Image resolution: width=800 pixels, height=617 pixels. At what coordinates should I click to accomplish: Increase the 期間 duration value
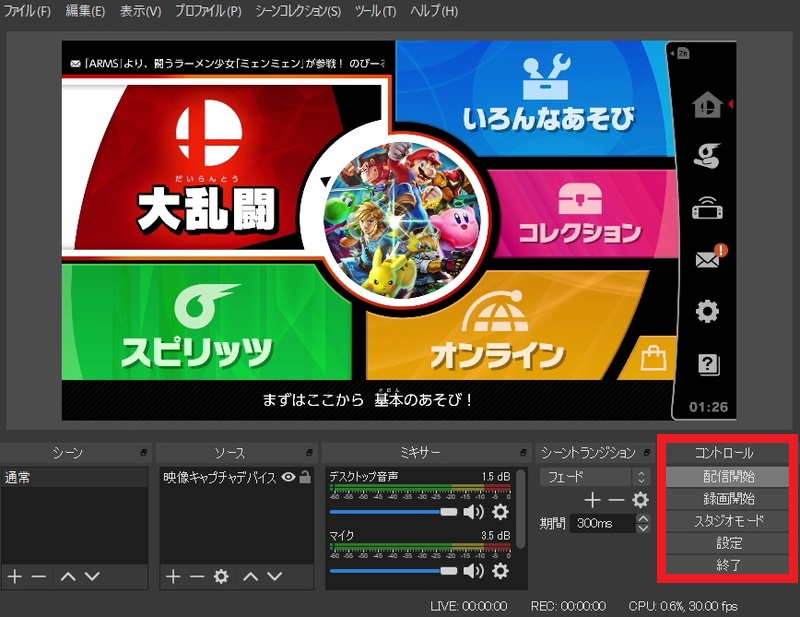tap(643, 519)
